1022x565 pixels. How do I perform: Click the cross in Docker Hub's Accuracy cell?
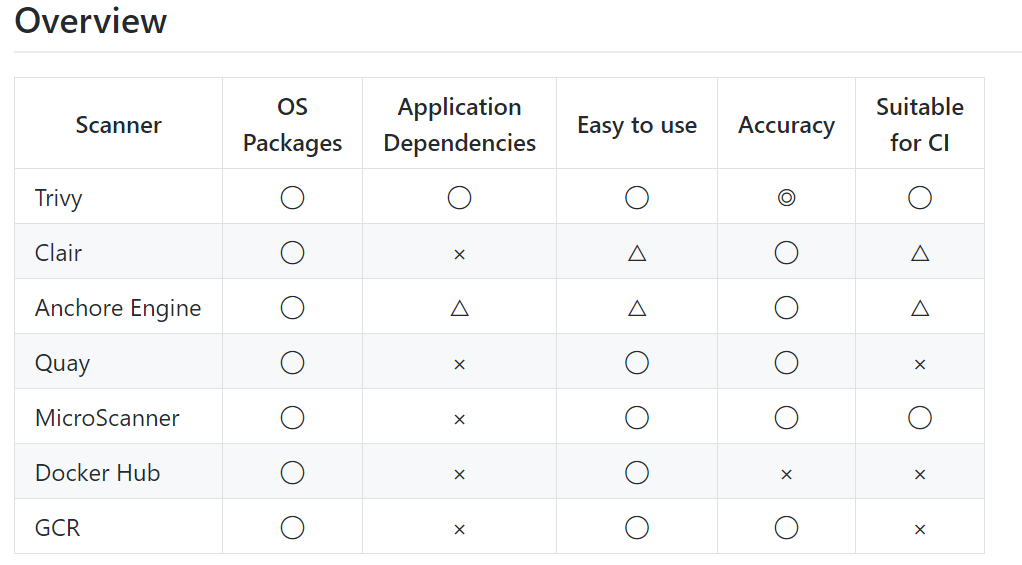tap(786, 474)
